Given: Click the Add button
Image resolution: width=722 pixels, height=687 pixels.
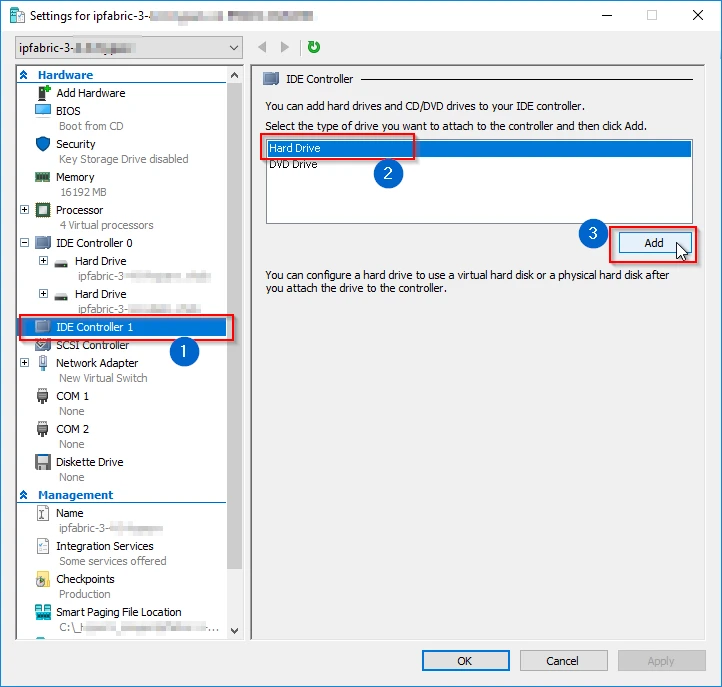Looking at the screenshot, I should click(653, 243).
